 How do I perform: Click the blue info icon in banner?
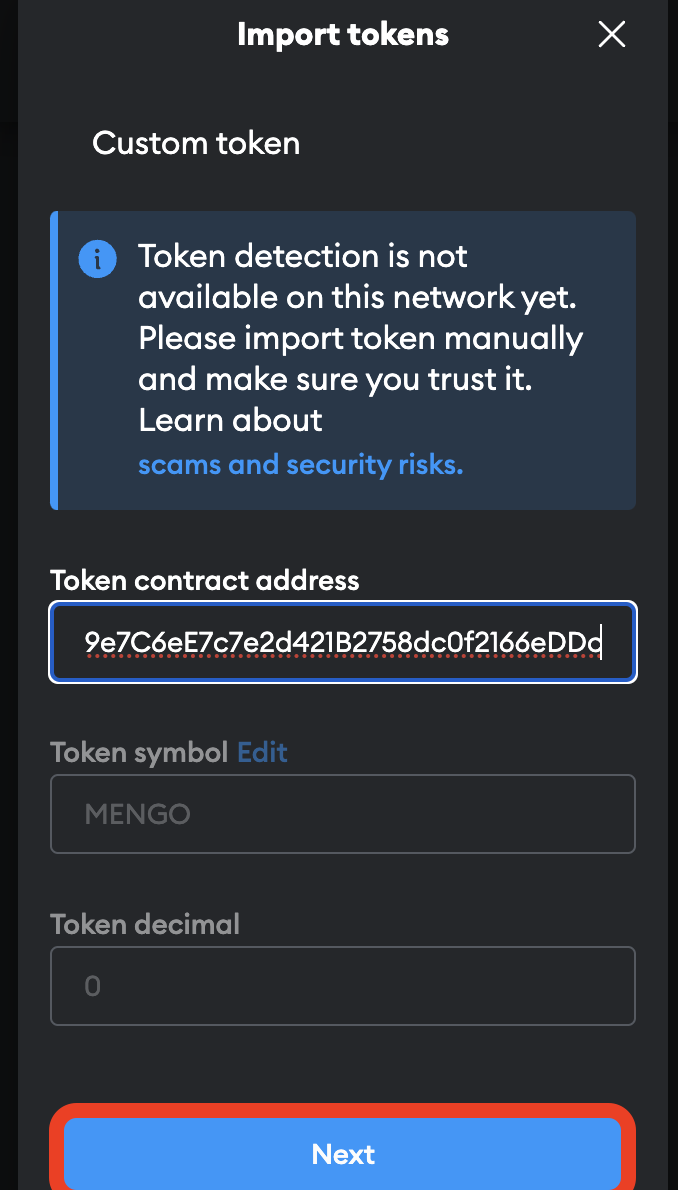click(97, 260)
